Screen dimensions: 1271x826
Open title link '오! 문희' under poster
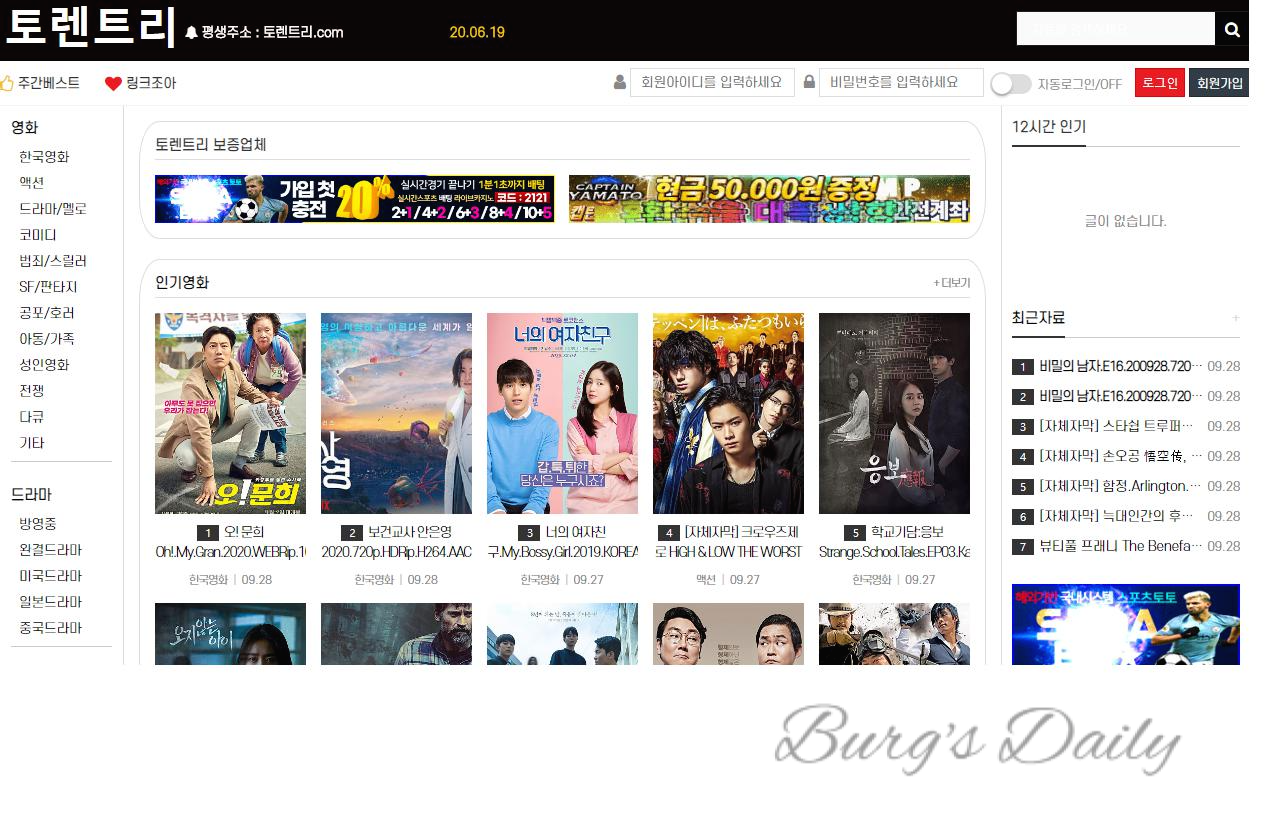(244, 532)
